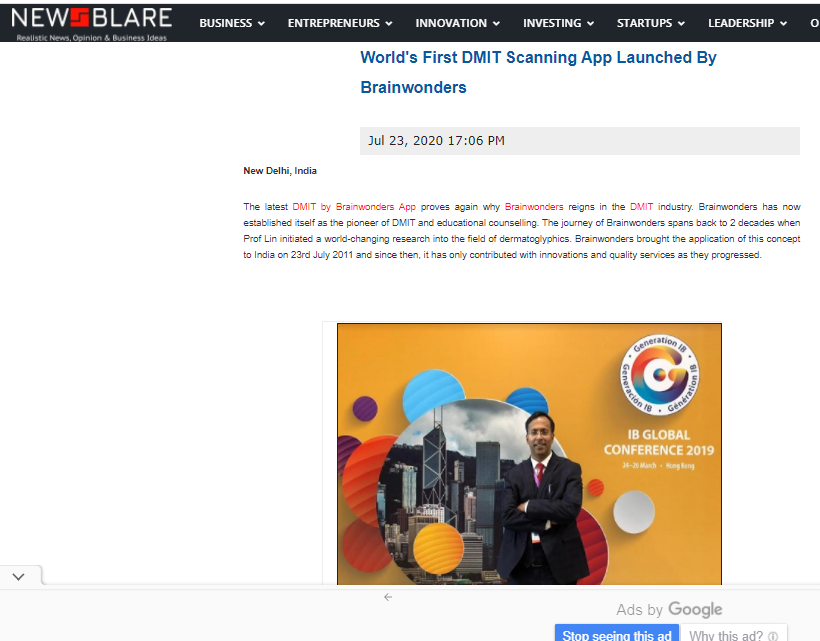Expand the Startups dropdown chevron
The height and width of the screenshot is (641, 820).
[681, 24]
